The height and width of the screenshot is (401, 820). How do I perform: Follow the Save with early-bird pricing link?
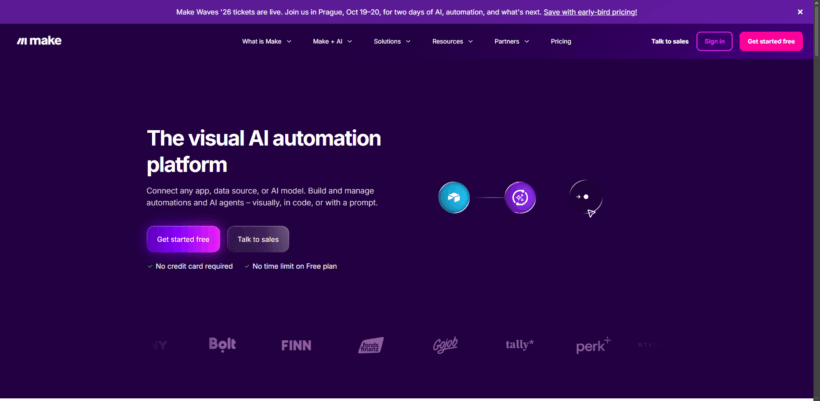pyautogui.click(x=590, y=12)
